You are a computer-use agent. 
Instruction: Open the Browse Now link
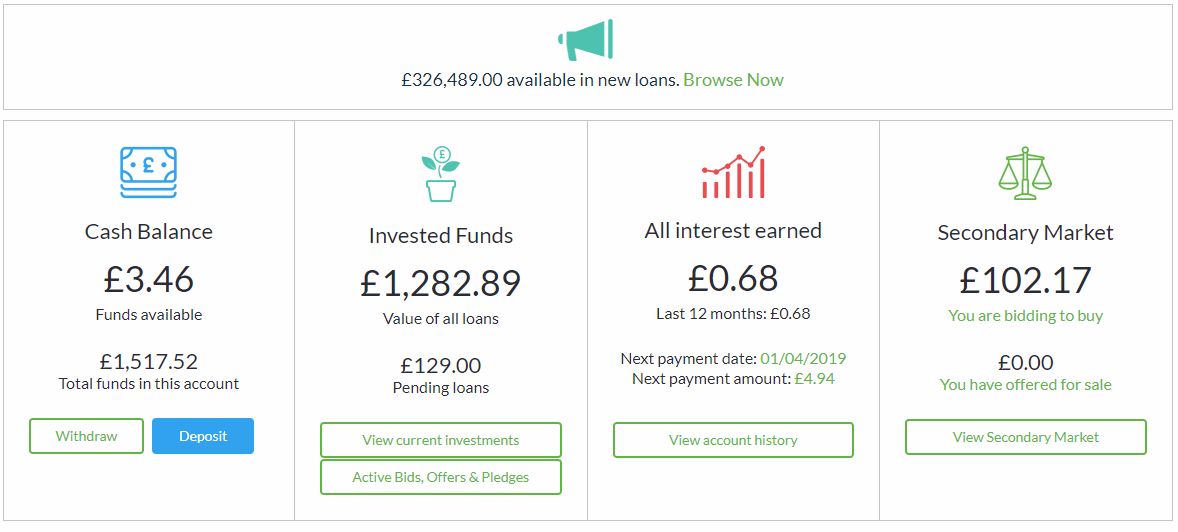click(x=733, y=80)
